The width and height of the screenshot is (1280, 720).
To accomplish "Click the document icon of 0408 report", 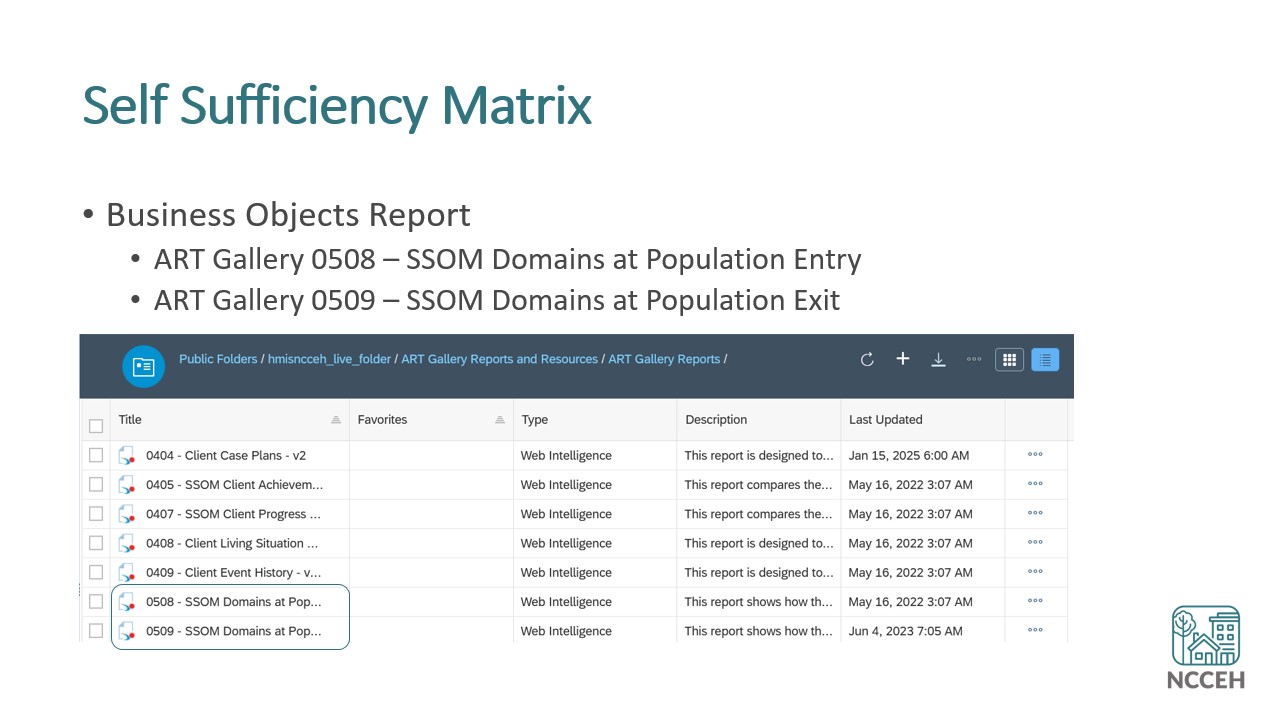I will click(x=127, y=543).
